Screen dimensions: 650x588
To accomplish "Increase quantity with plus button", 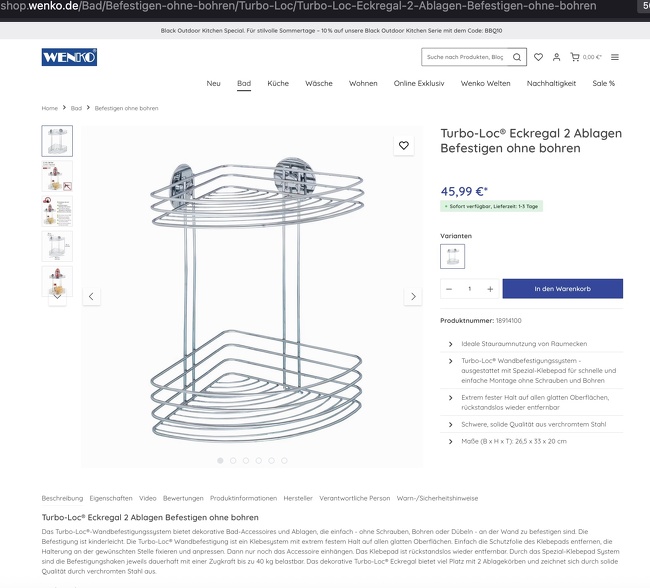I will pyautogui.click(x=490, y=289).
